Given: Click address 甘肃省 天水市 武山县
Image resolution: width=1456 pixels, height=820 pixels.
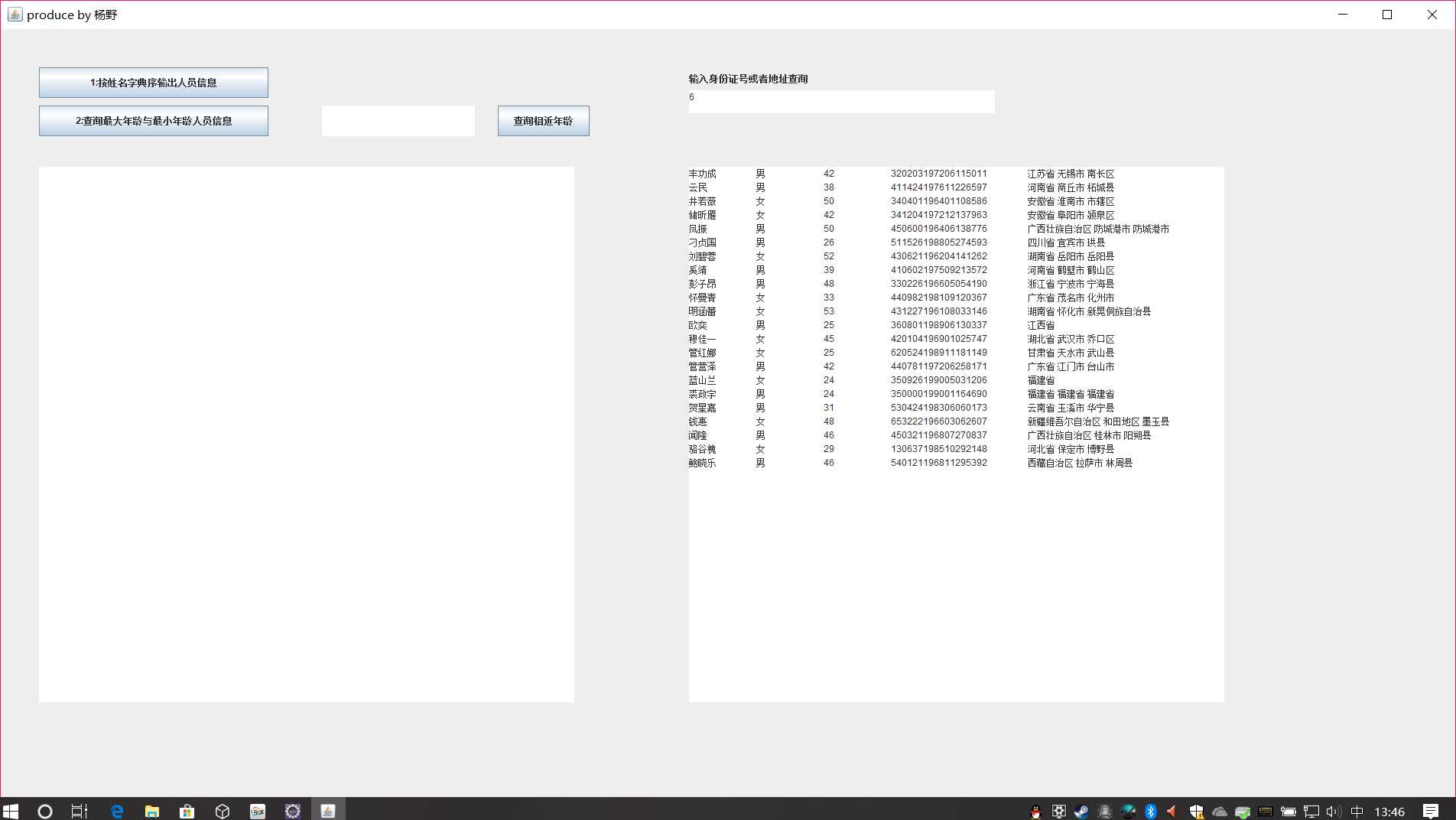Looking at the screenshot, I should (x=1071, y=353).
